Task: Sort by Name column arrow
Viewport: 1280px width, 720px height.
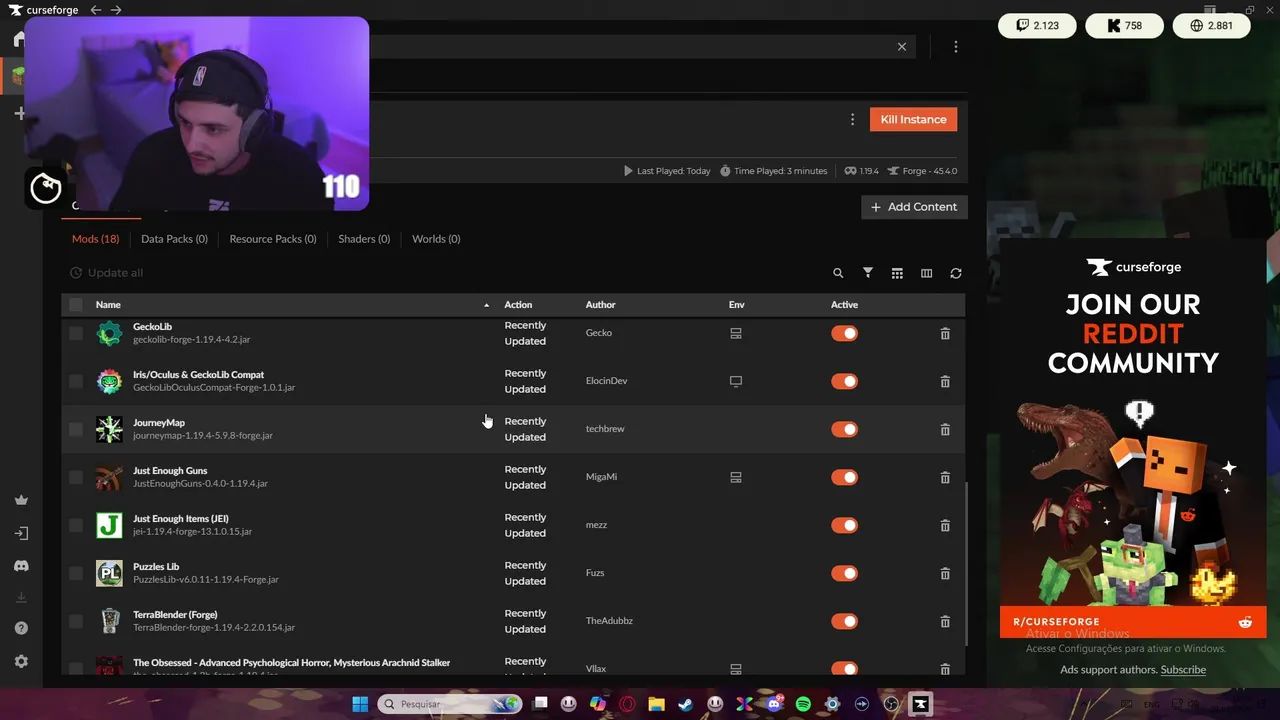Action: point(487,305)
